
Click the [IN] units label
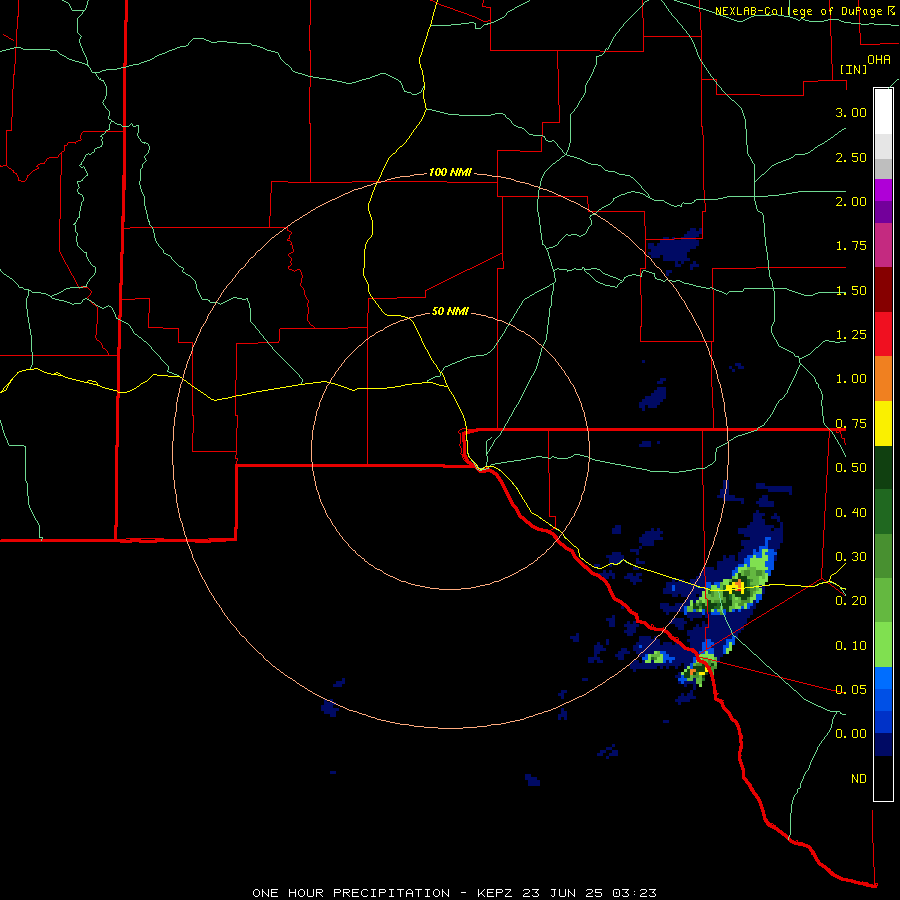[854, 69]
